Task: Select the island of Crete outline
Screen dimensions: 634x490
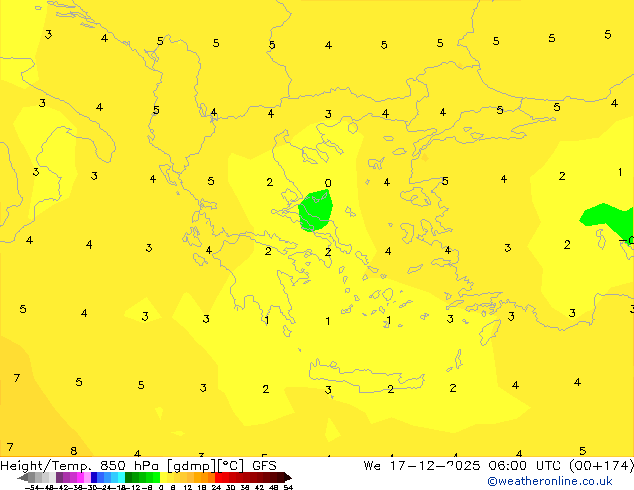Action: (x=366, y=376)
